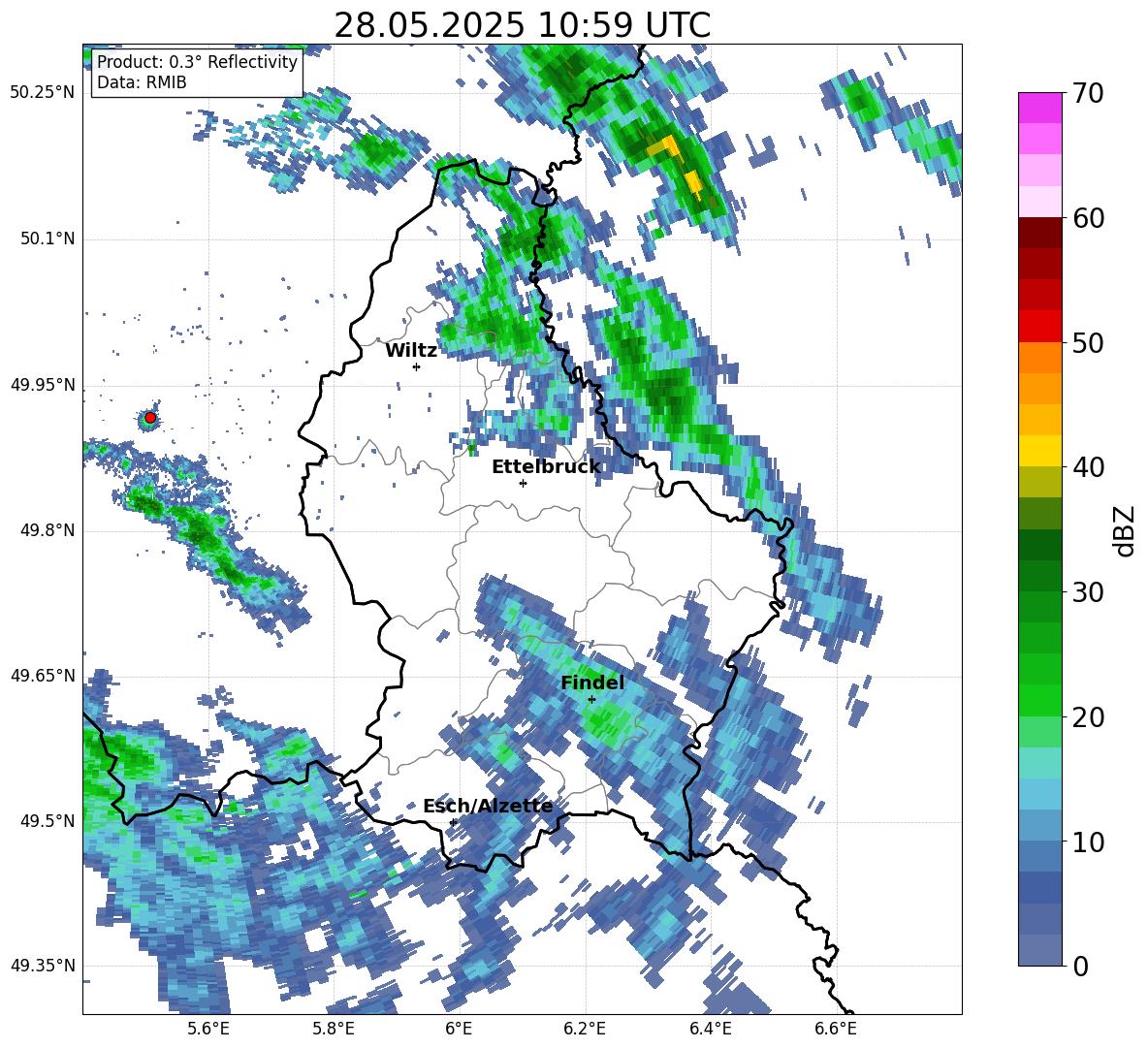The height and width of the screenshot is (1048, 1148).
Task: Click the dBZ colorbar axis label
Action: [x=1126, y=530]
